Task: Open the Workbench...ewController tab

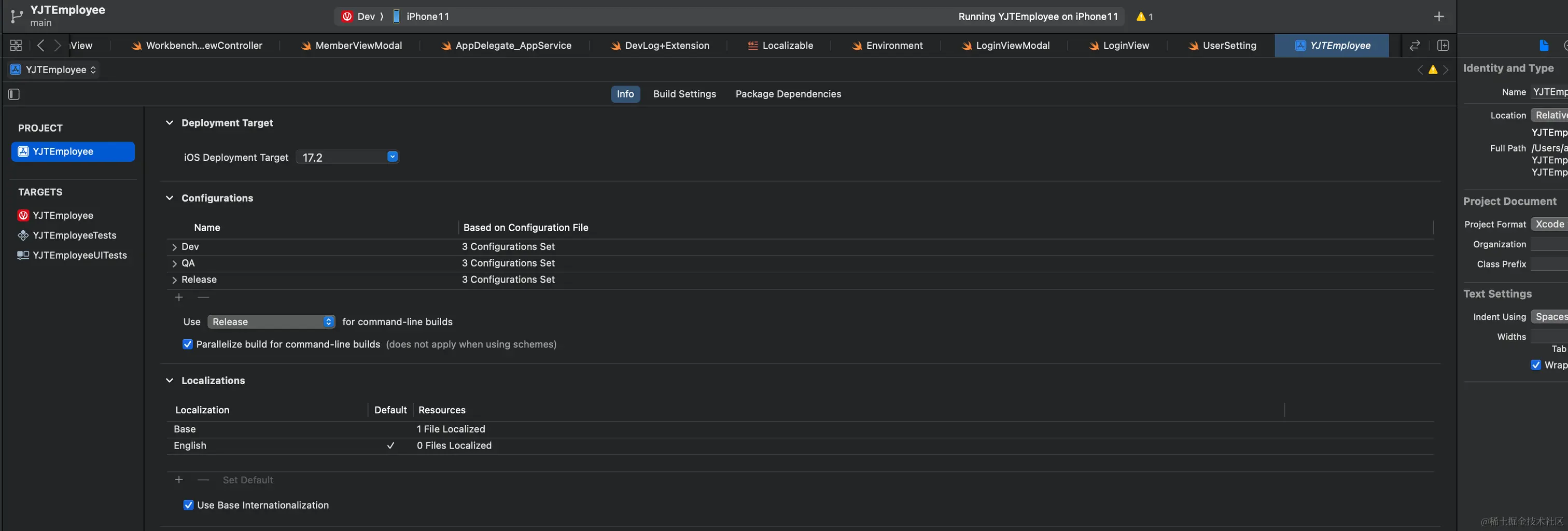Action: [197, 46]
